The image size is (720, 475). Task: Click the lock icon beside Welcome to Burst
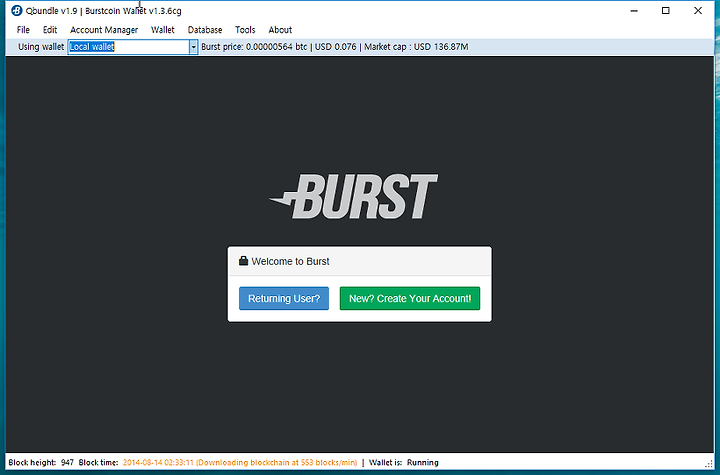243,261
